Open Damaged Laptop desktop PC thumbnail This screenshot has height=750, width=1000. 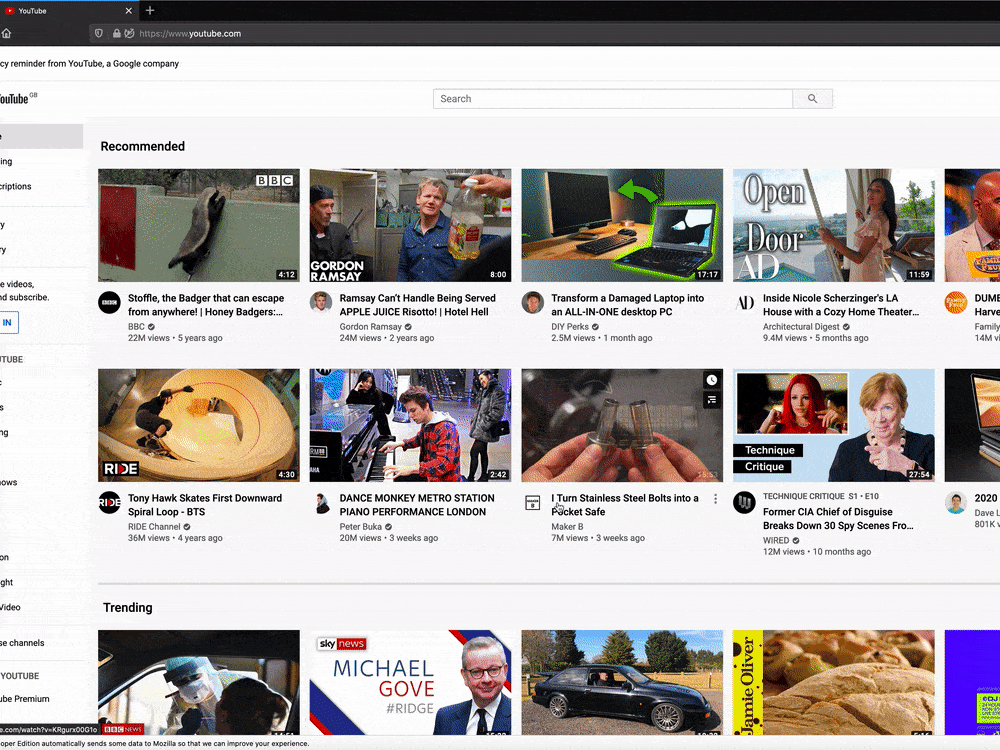[x=622, y=225]
